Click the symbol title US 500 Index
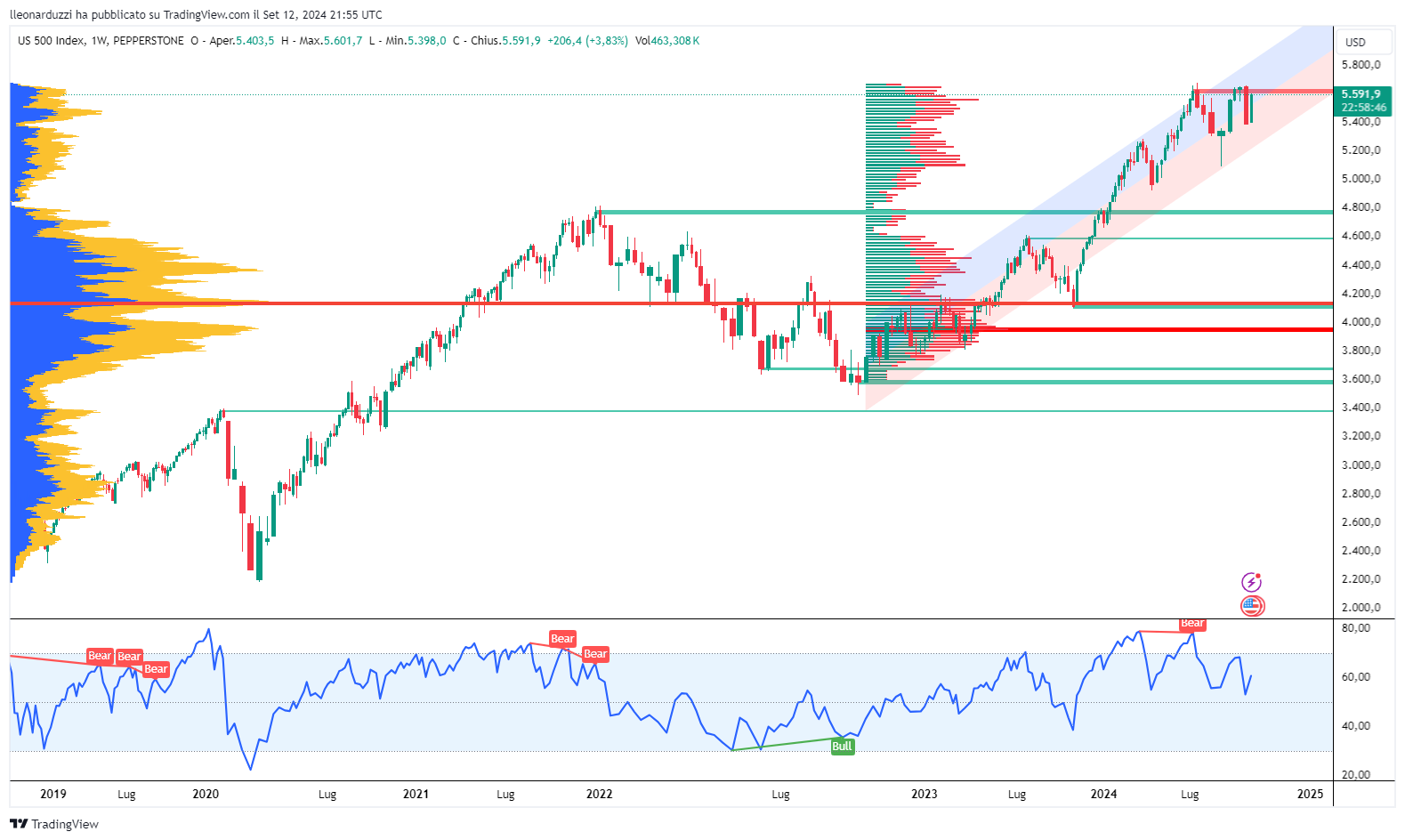This screenshot has height=840, width=1405. (51, 41)
